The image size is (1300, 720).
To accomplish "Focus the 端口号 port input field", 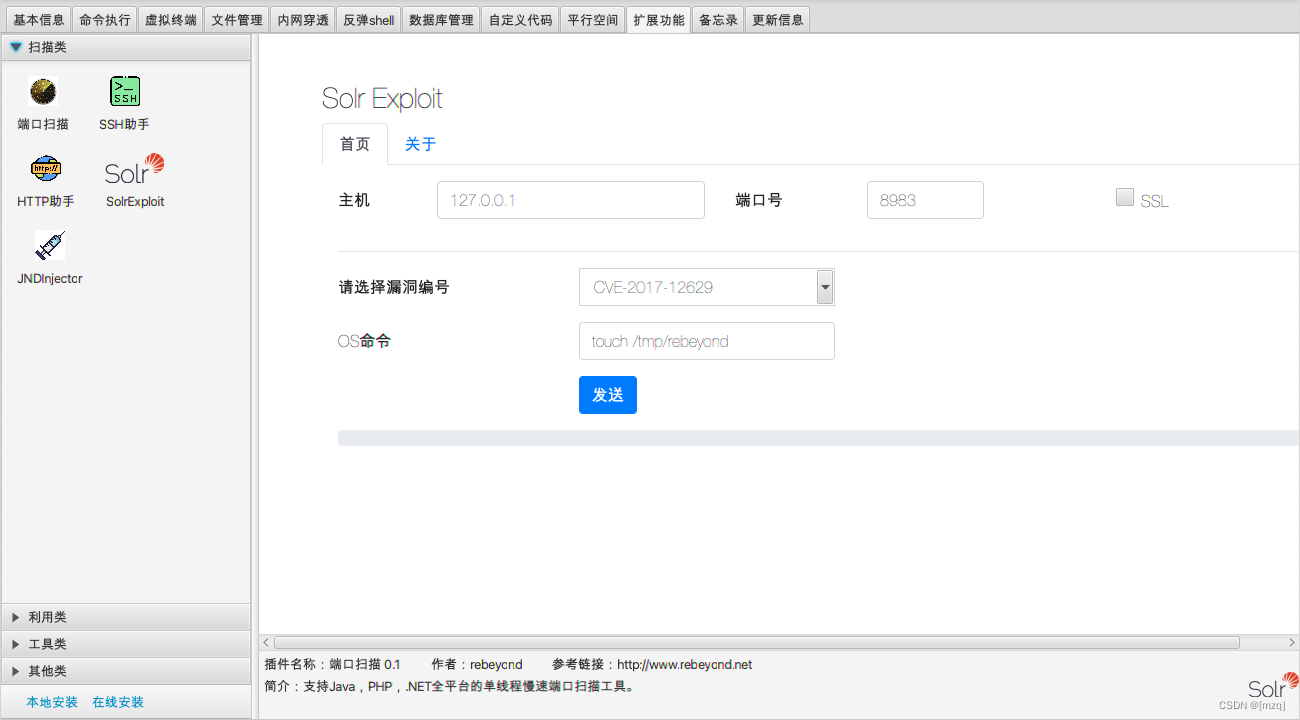I will coord(925,200).
